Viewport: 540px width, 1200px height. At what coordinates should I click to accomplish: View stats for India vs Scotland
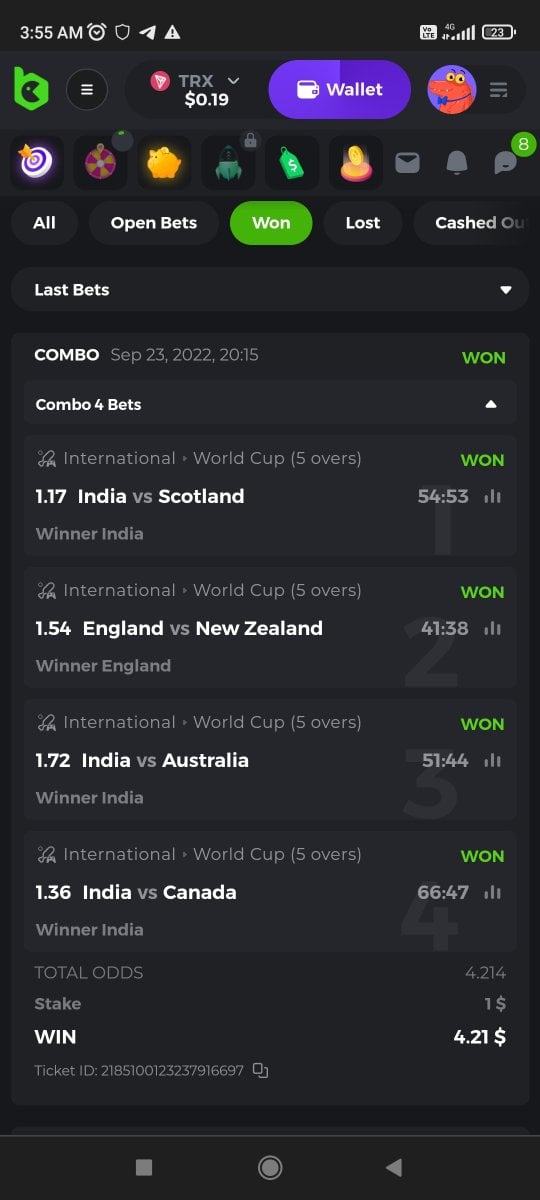click(492, 496)
